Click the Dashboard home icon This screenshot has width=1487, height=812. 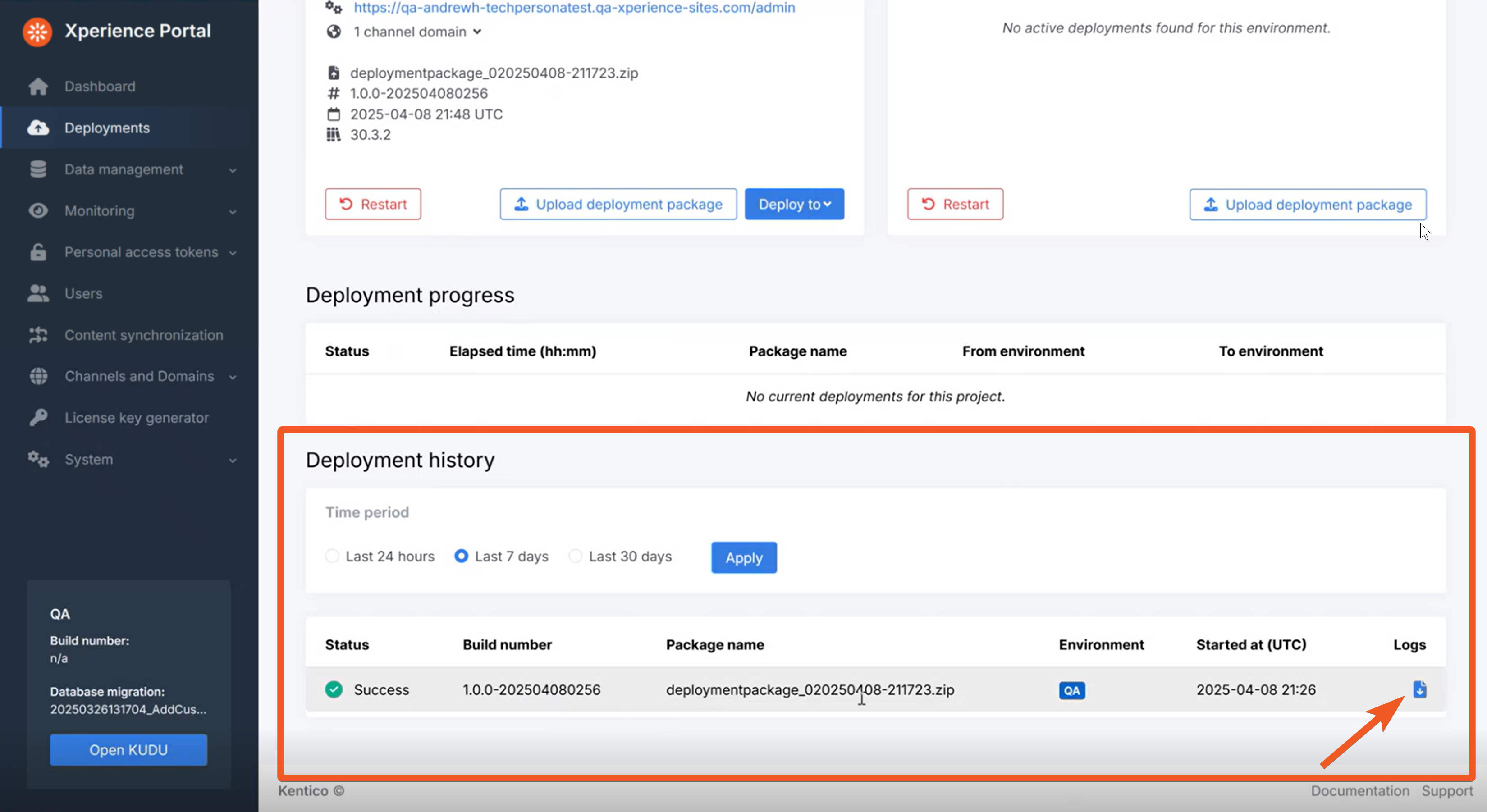[38, 87]
